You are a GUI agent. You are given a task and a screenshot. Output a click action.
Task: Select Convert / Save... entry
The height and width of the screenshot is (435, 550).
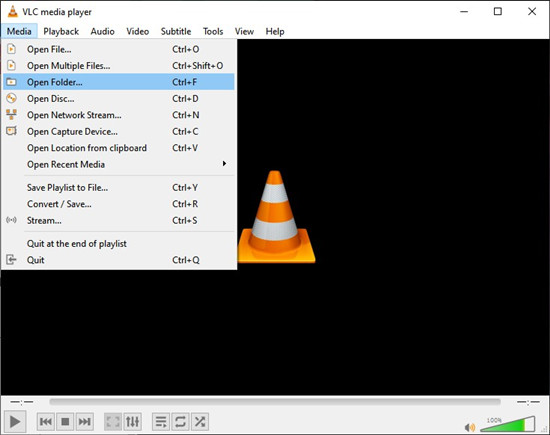[x=119, y=204]
